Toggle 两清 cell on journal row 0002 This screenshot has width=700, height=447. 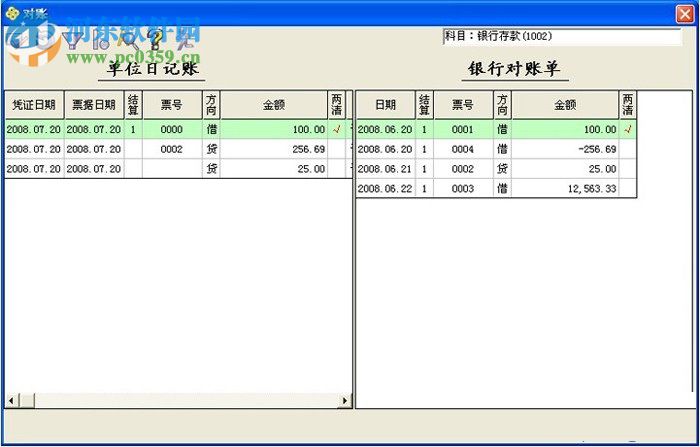[337, 149]
